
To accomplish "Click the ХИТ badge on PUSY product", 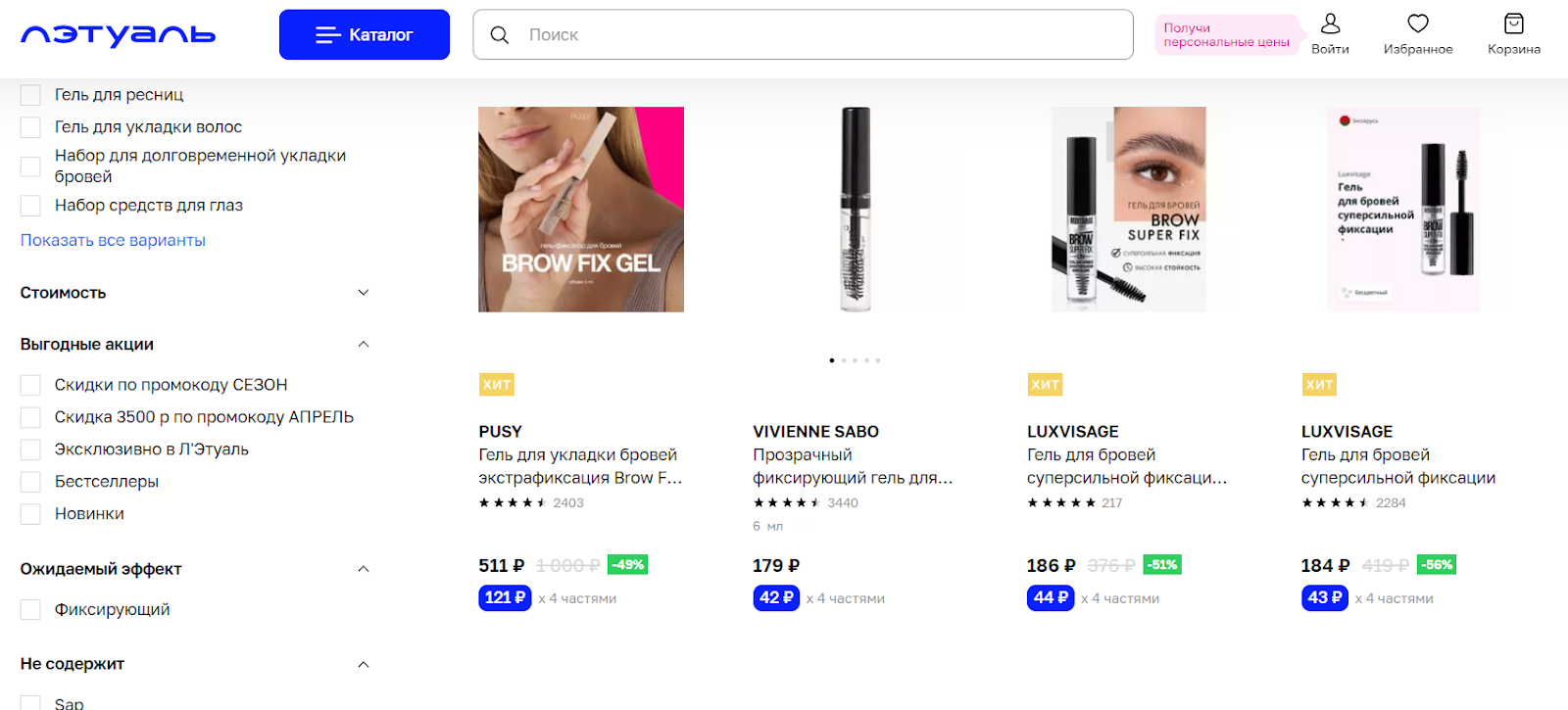I will point(497,385).
